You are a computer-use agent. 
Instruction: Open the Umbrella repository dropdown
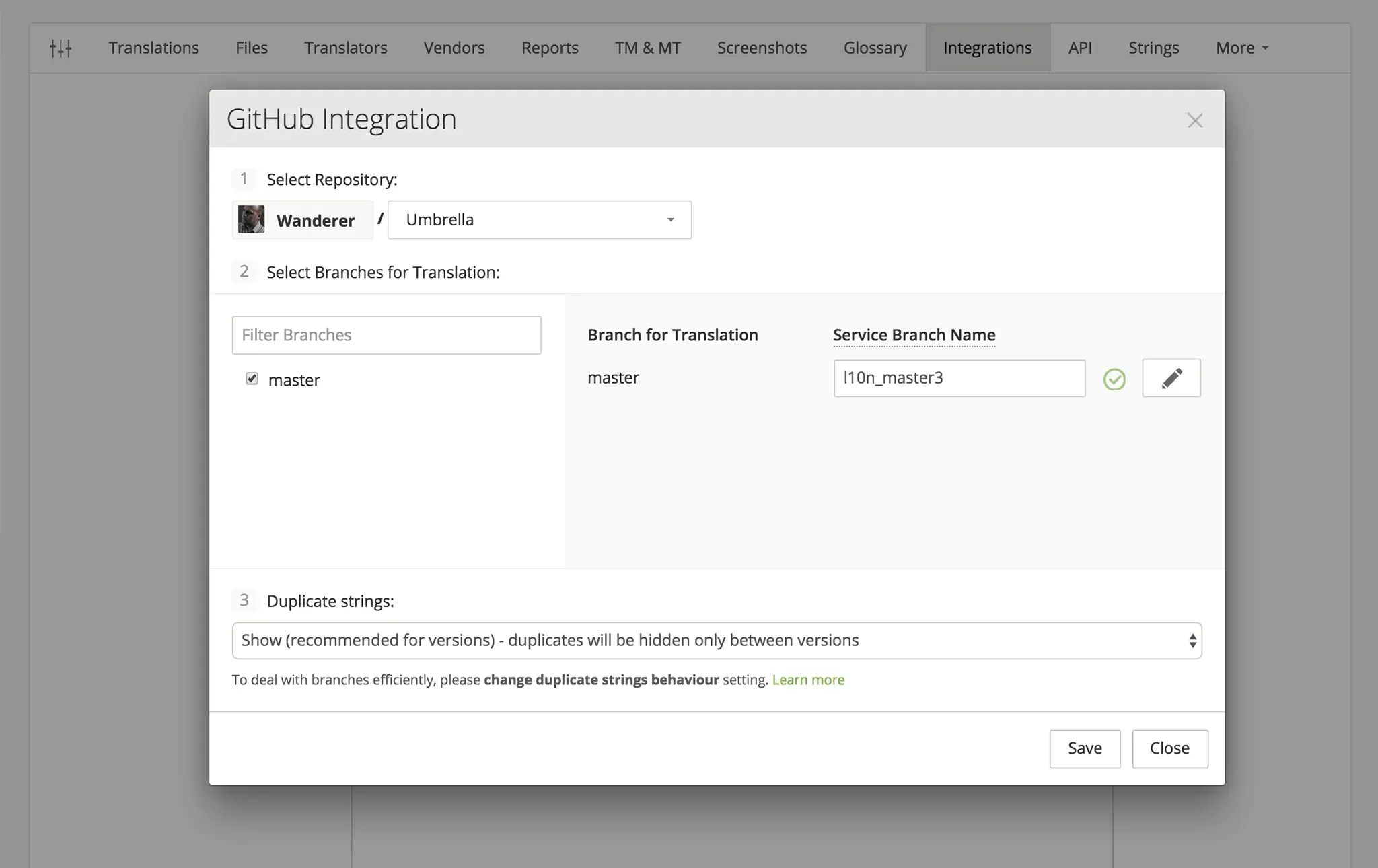click(x=539, y=220)
